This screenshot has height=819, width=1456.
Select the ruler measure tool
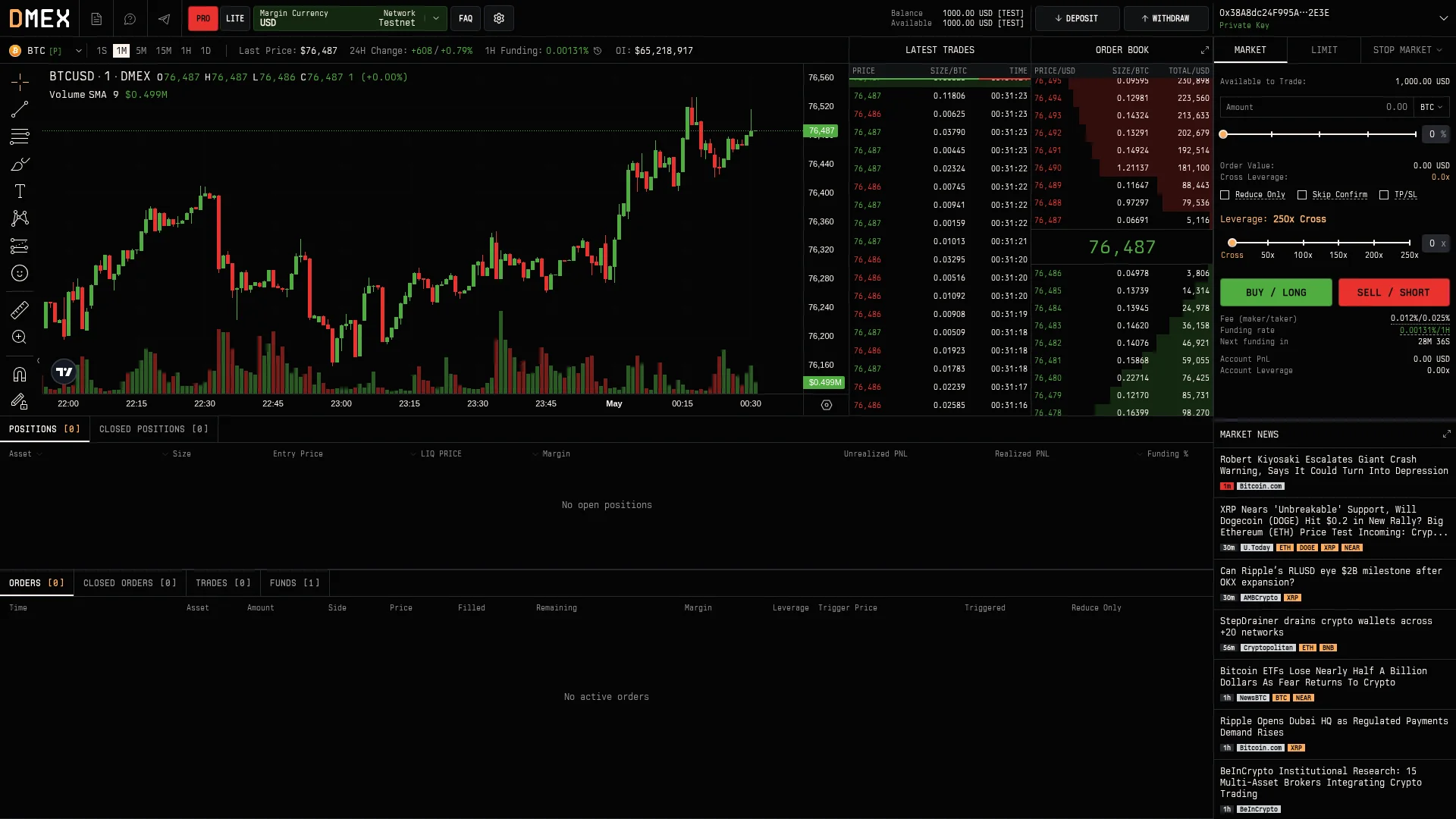coord(20,310)
